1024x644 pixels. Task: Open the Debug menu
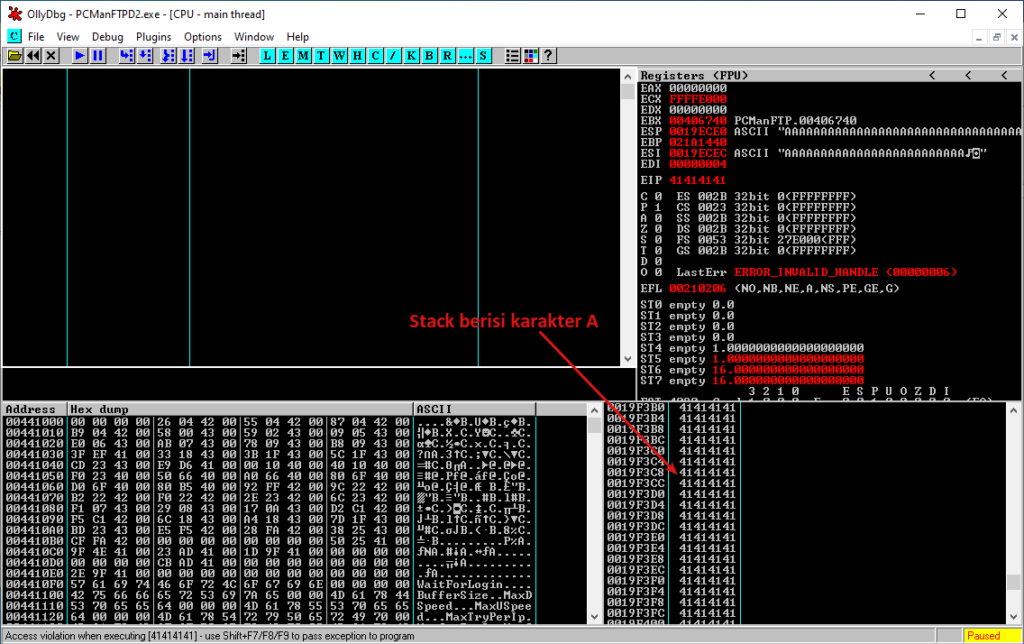[107, 36]
